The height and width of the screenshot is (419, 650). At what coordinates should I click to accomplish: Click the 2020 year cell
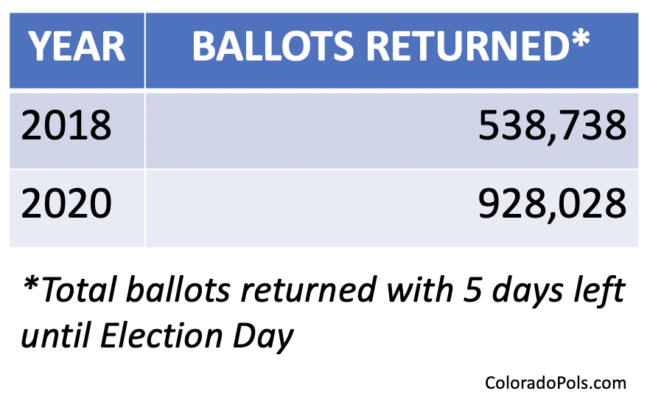tap(66, 207)
